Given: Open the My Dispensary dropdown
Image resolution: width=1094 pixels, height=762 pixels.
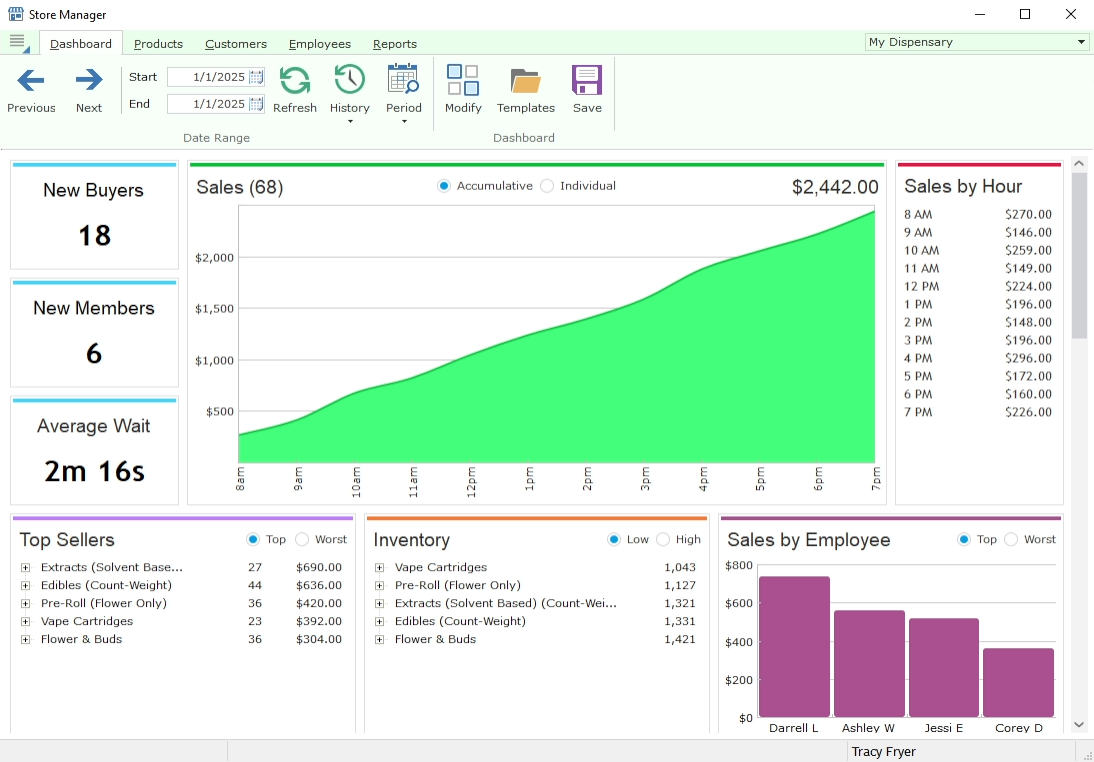Looking at the screenshot, I should (1081, 42).
